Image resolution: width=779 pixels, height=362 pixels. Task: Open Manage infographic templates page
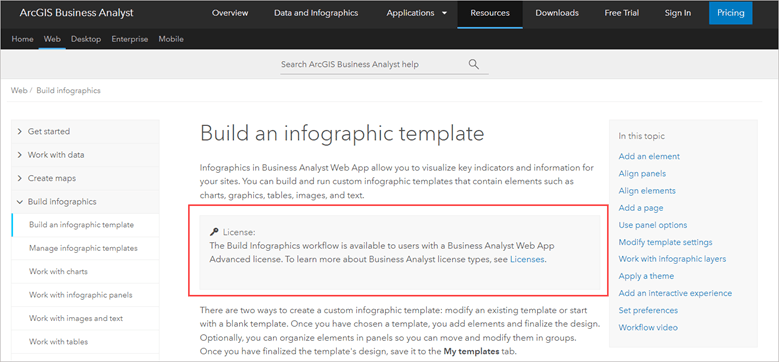85,248
